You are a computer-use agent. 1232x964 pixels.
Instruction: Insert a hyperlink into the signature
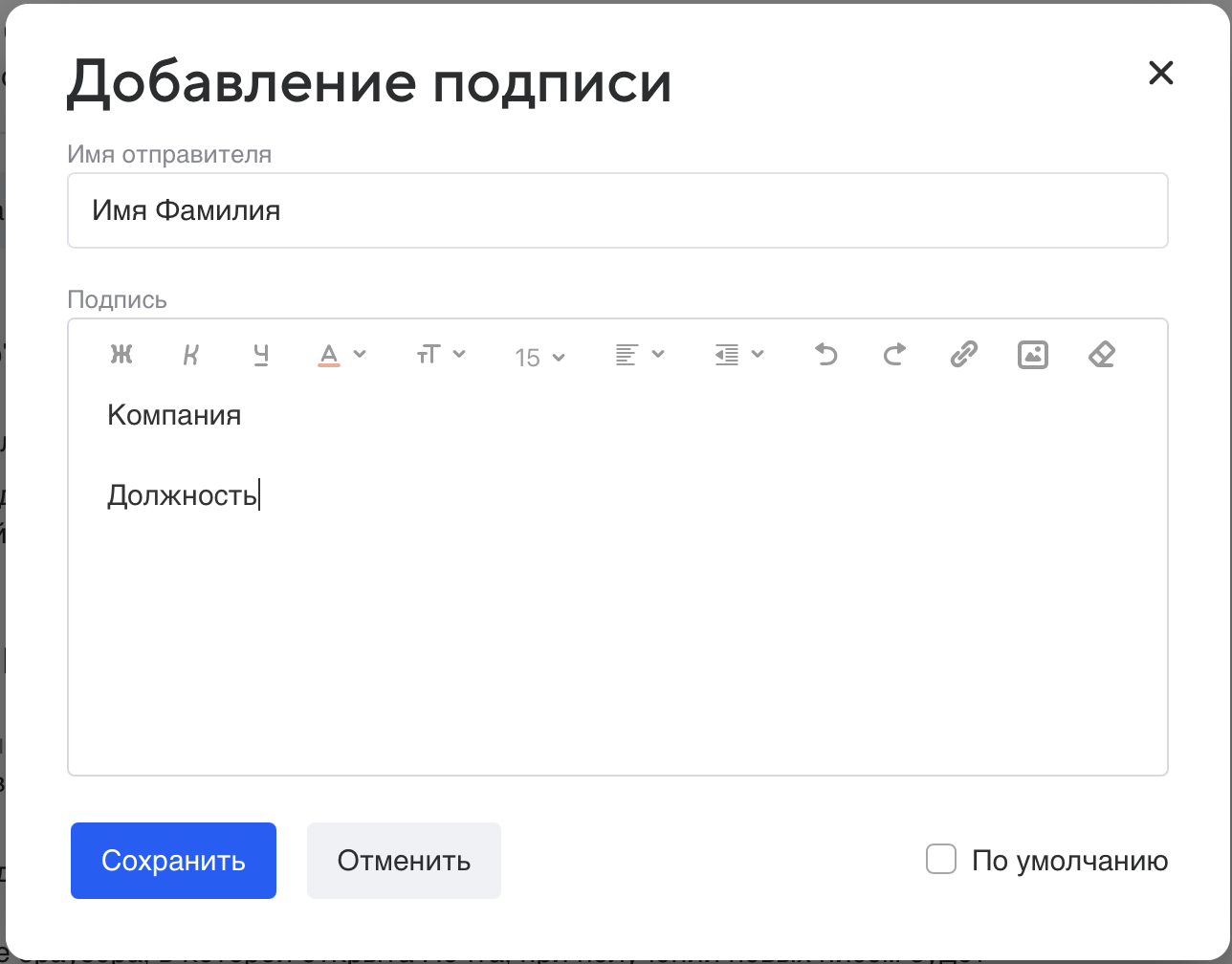pyautogui.click(x=963, y=355)
